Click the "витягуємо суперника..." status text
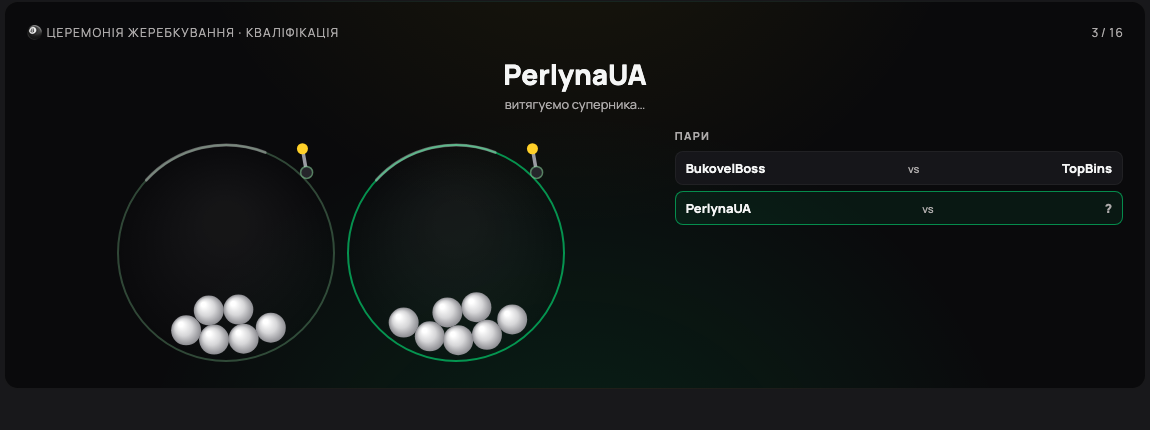The image size is (1150, 430). coord(575,105)
